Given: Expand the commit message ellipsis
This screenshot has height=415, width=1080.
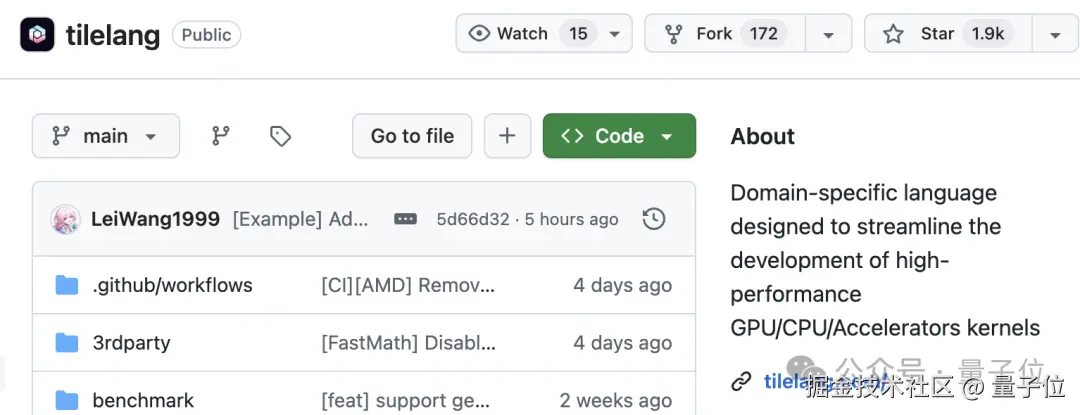Looking at the screenshot, I should point(405,219).
